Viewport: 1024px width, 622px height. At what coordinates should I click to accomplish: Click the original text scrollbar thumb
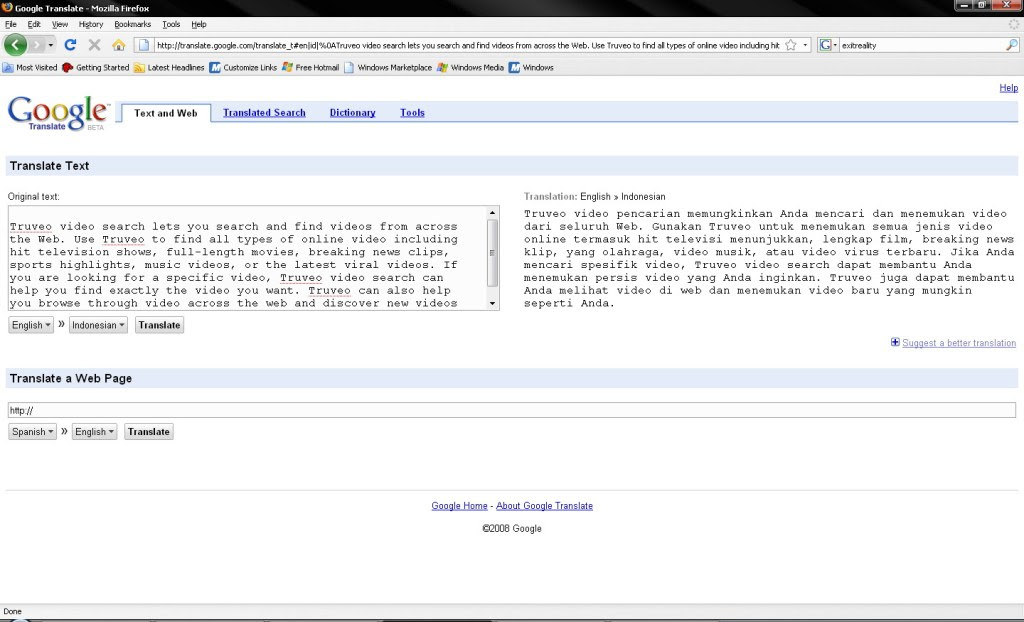pyautogui.click(x=492, y=253)
